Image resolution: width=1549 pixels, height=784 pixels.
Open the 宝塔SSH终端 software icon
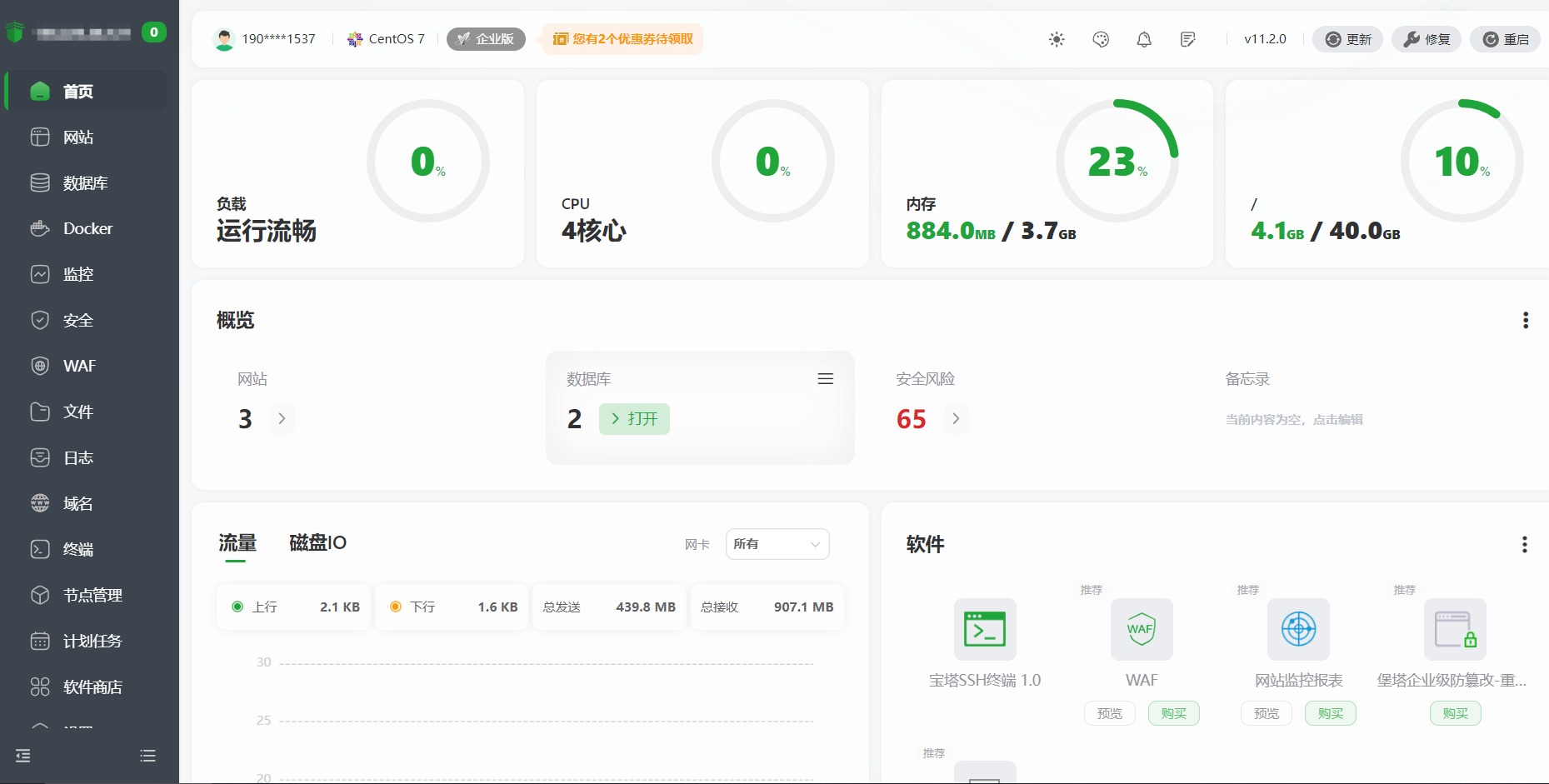[x=984, y=630]
